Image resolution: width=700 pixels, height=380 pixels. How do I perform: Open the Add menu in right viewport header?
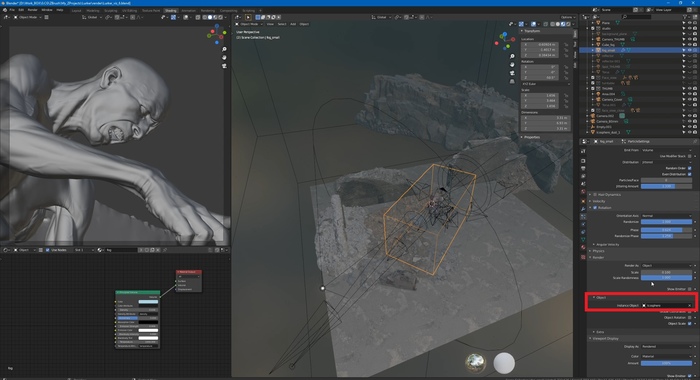pos(293,24)
